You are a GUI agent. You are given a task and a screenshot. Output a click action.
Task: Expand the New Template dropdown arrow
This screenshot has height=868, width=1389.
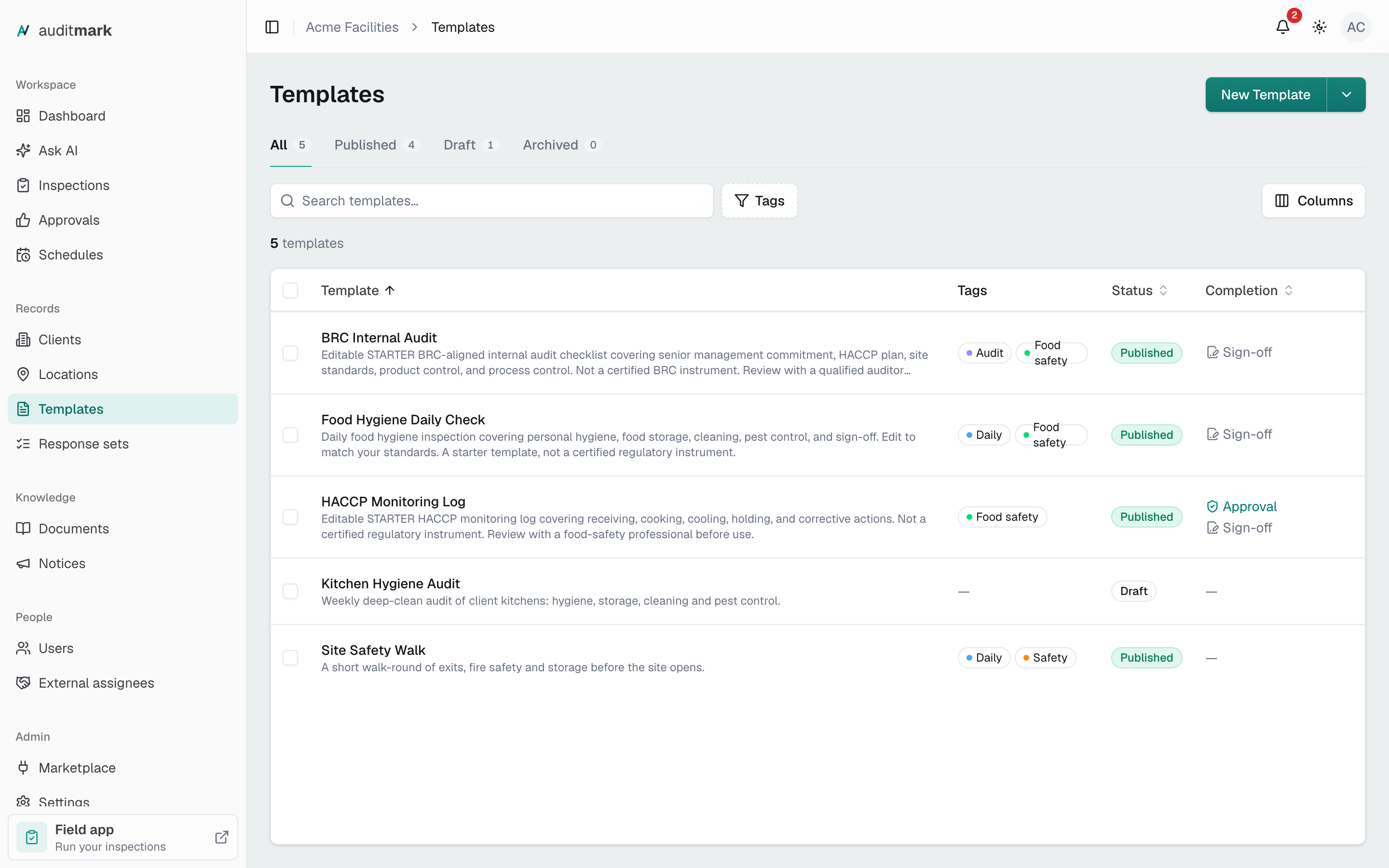(x=1347, y=95)
